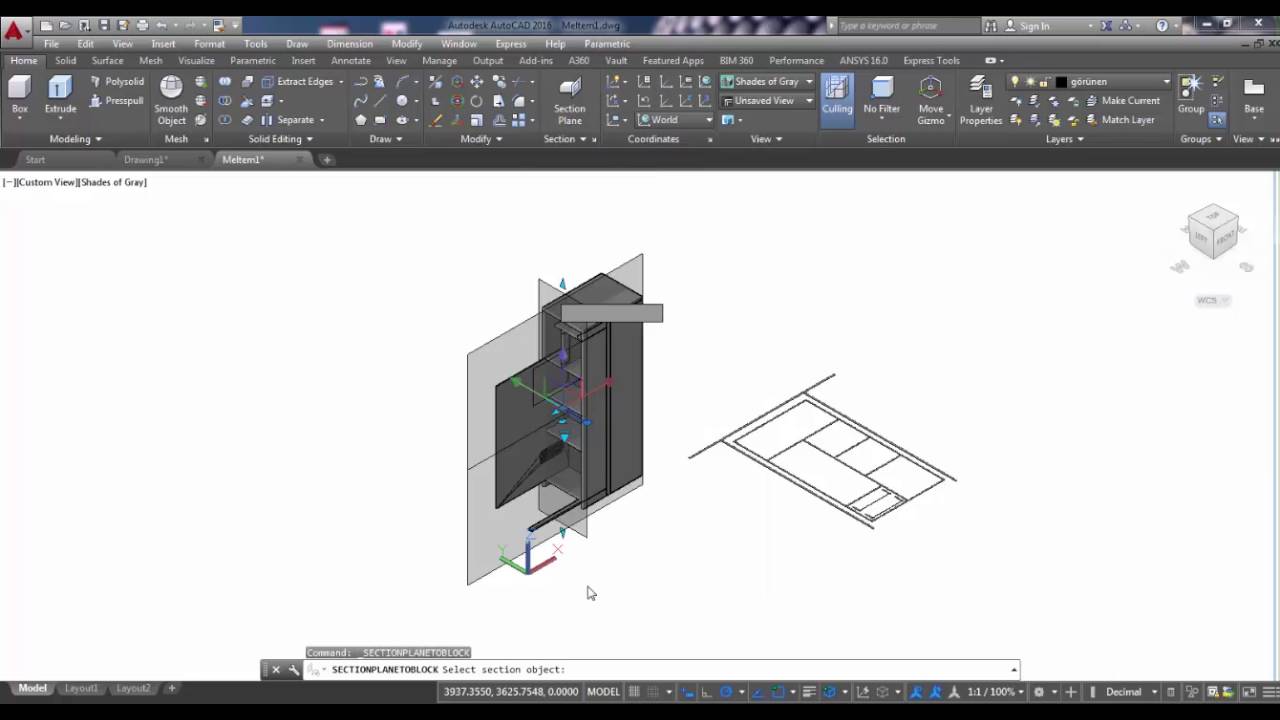
Task: Click the Plot printer icon
Action: pos(142,25)
